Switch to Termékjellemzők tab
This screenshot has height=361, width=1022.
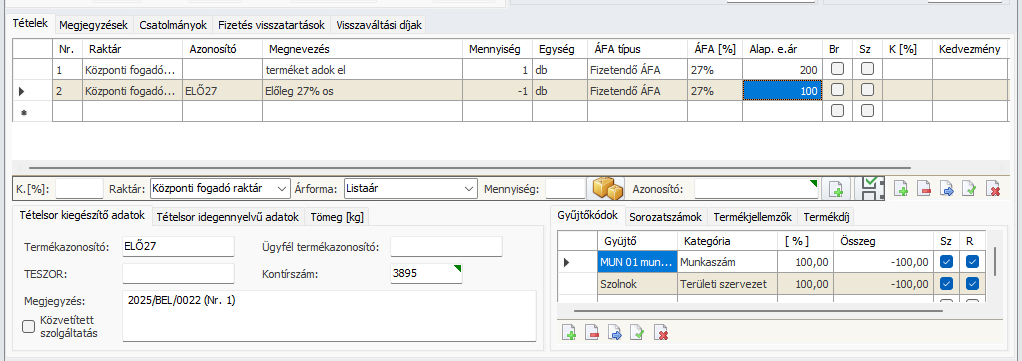point(752,217)
